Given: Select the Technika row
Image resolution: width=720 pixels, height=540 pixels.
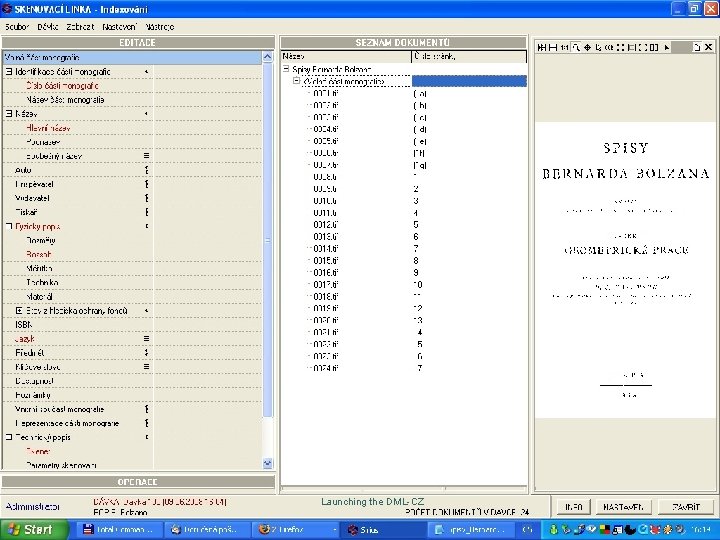Looking at the screenshot, I should coord(132,282).
